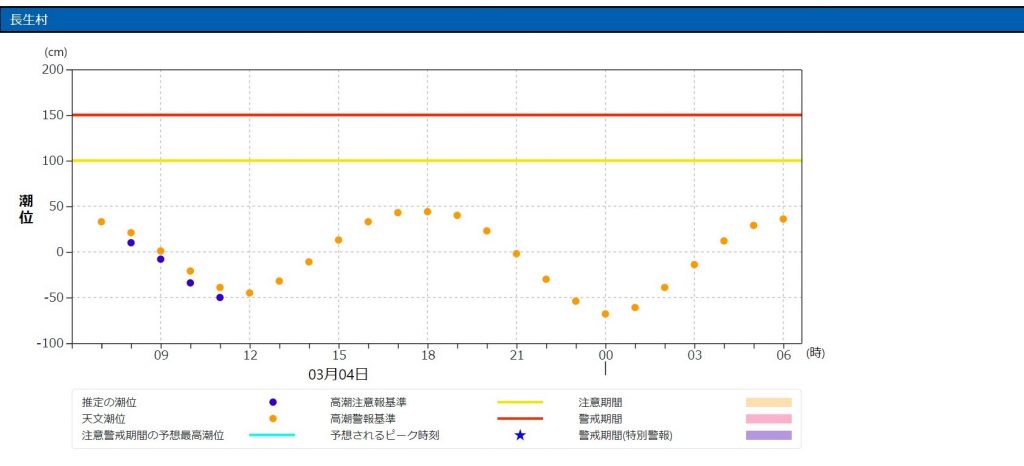Click the 注意警戒期間の予想最高潮位 legend label
The image size is (1024, 466).
pyautogui.click(x=153, y=435)
